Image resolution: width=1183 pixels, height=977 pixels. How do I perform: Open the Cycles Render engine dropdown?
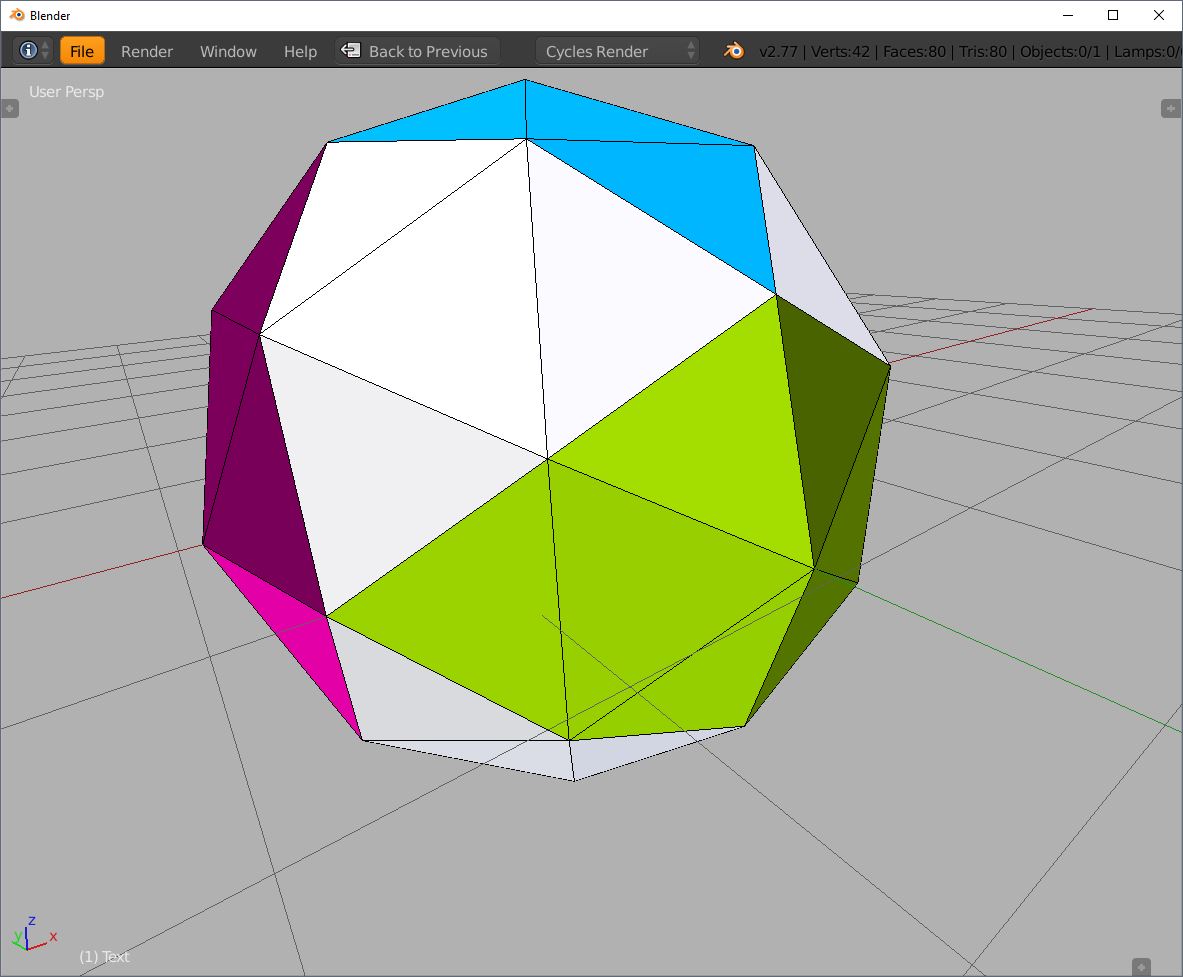pos(610,51)
